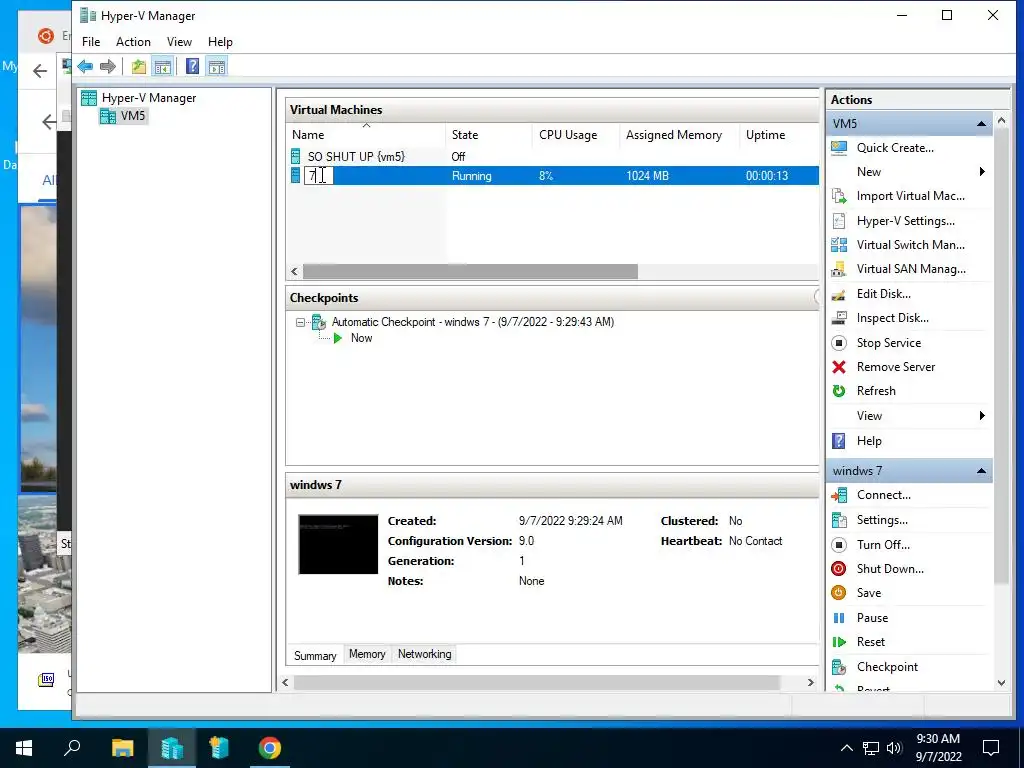This screenshot has height=768, width=1024.
Task: Open Virtual Switch Manager action
Action: (910, 245)
